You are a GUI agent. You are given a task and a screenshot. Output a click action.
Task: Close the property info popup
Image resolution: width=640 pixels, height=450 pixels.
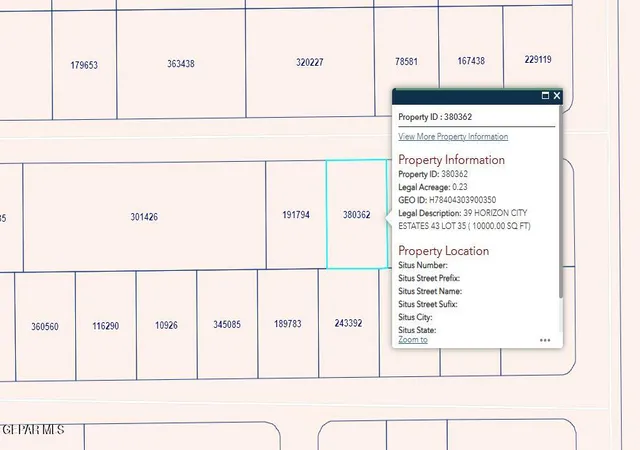(x=557, y=96)
